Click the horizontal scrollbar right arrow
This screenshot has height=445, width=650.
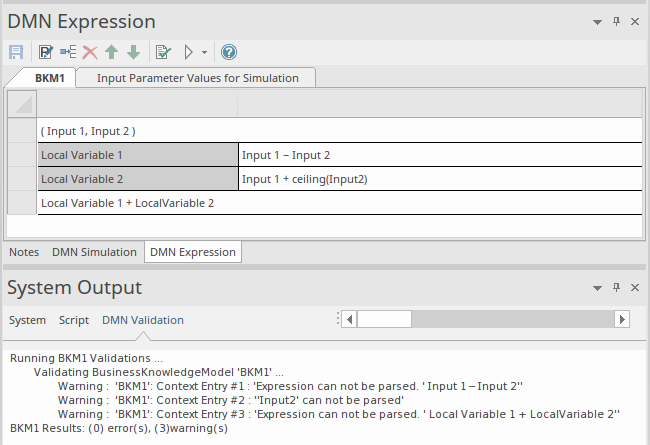(621, 319)
